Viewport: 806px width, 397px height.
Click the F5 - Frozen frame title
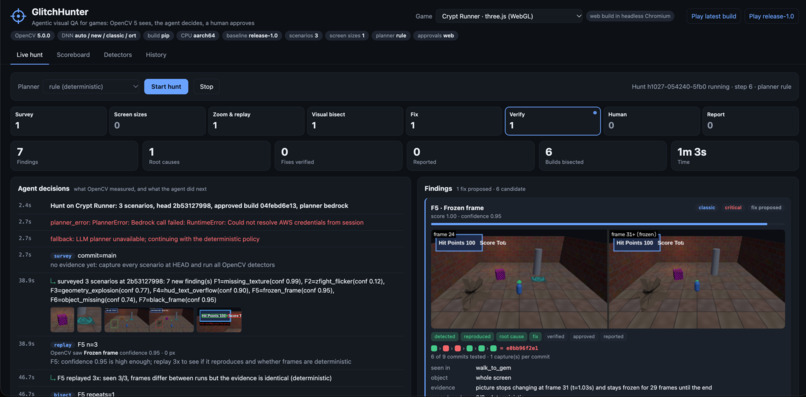[457, 208]
